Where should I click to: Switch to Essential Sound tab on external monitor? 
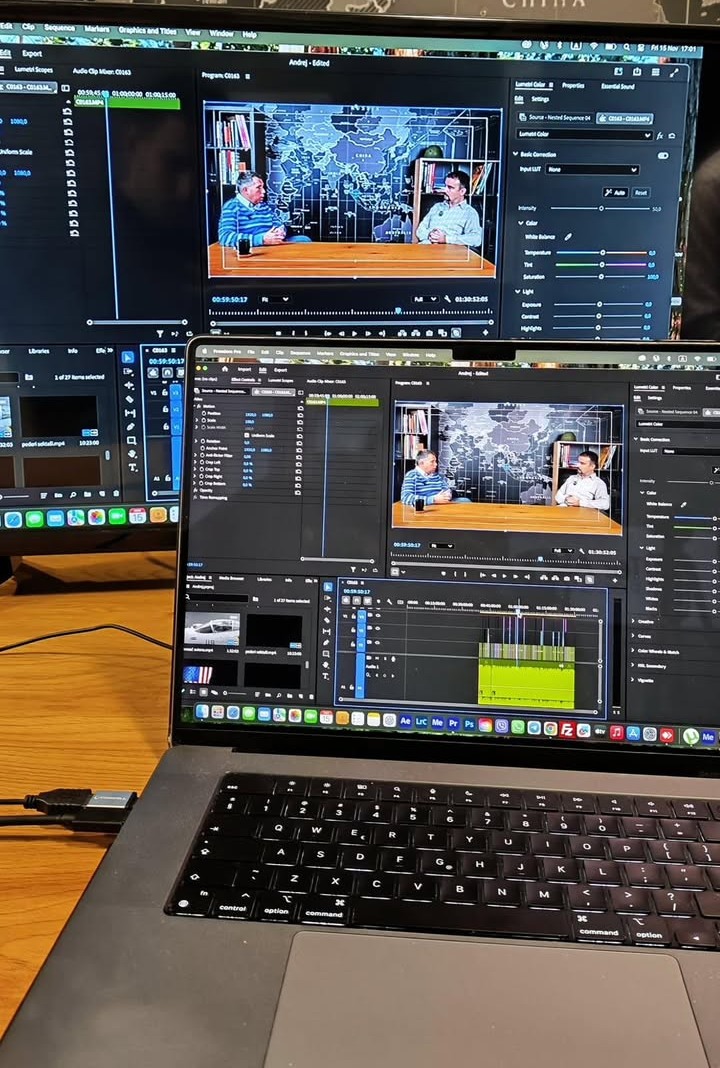(x=618, y=87)
